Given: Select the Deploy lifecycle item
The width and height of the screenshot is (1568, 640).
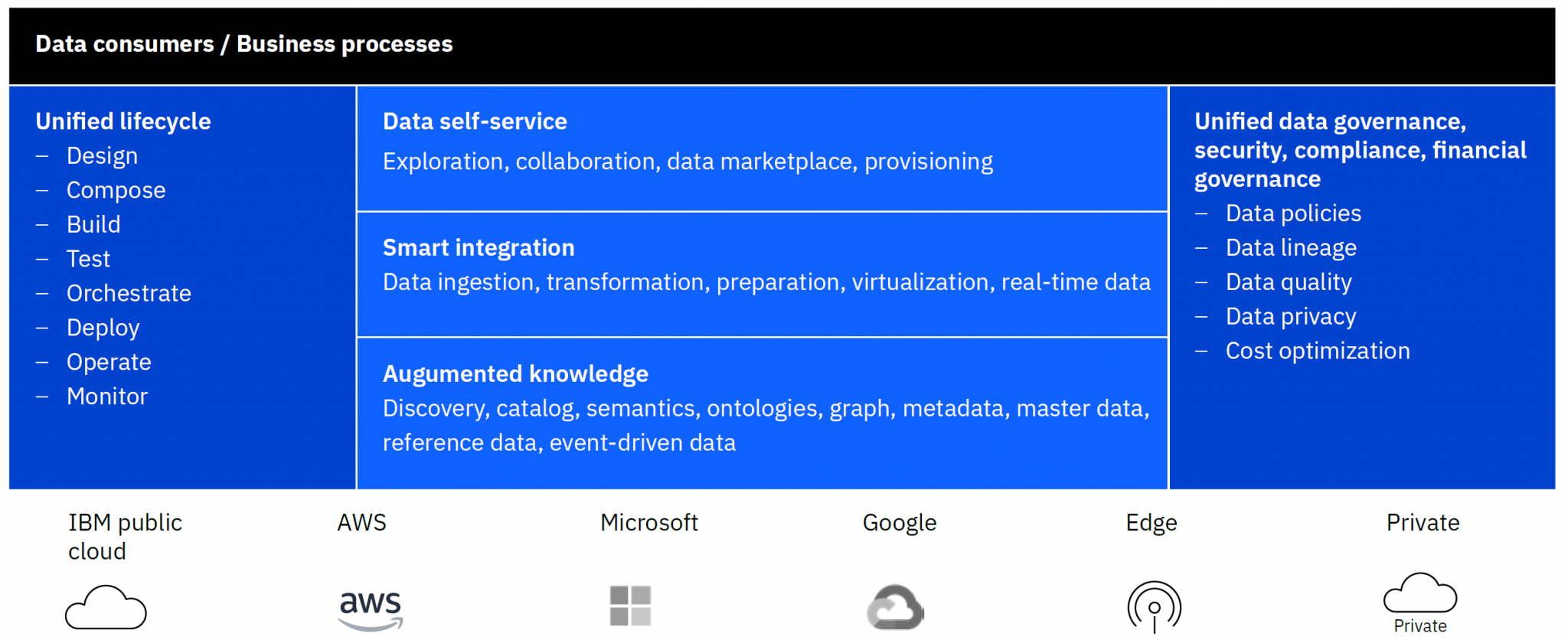Looking at the screenshot, I should [103, 328].
